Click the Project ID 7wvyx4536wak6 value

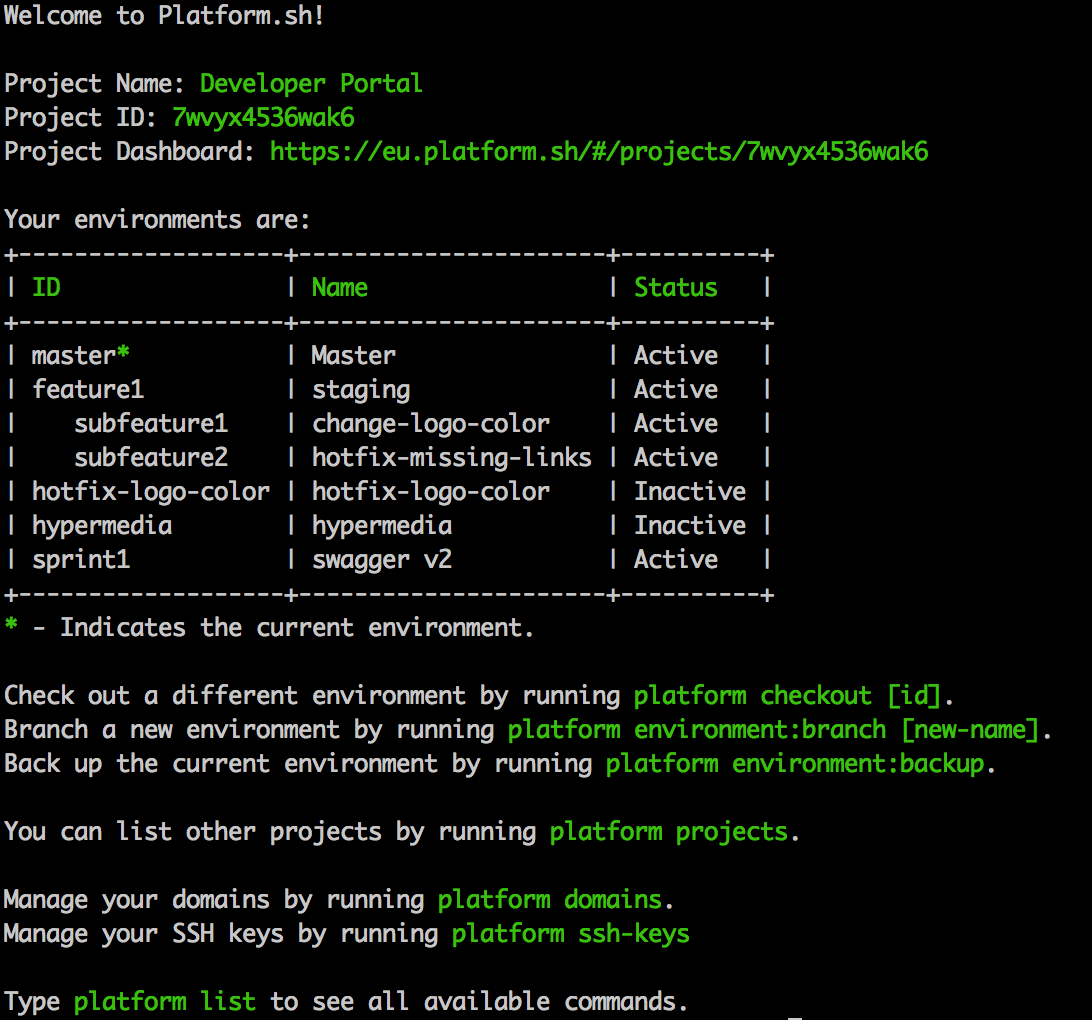coord(263,118)
